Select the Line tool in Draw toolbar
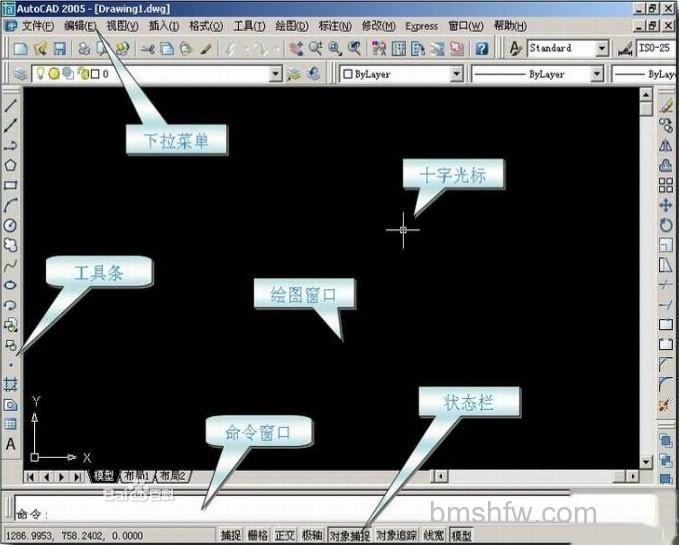This screenshot has width=679, height=545. [x=10, y=105]
